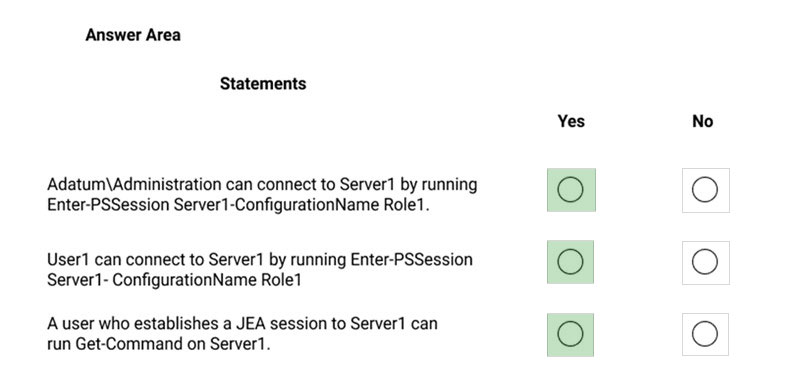Mark No for the JEA session statement
This screenshot has width=809, height=374.
705,334
